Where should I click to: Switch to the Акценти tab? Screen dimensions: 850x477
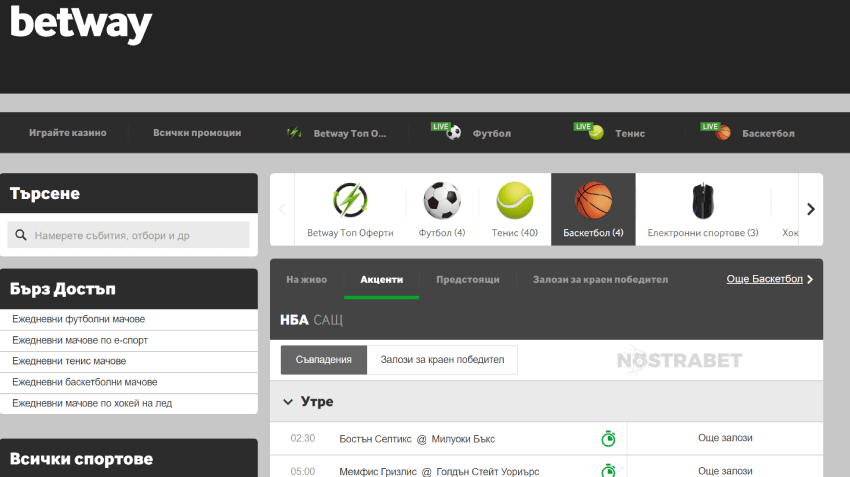point(382,280)
